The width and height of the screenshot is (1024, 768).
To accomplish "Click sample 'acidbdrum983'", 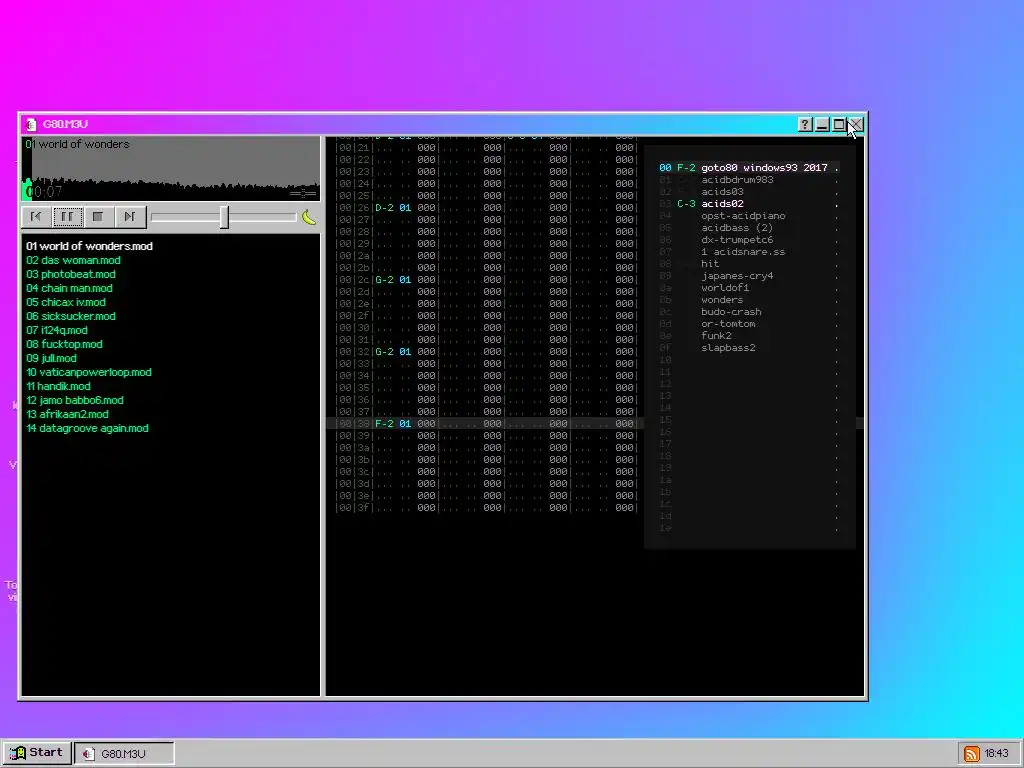I will point(737,180).
